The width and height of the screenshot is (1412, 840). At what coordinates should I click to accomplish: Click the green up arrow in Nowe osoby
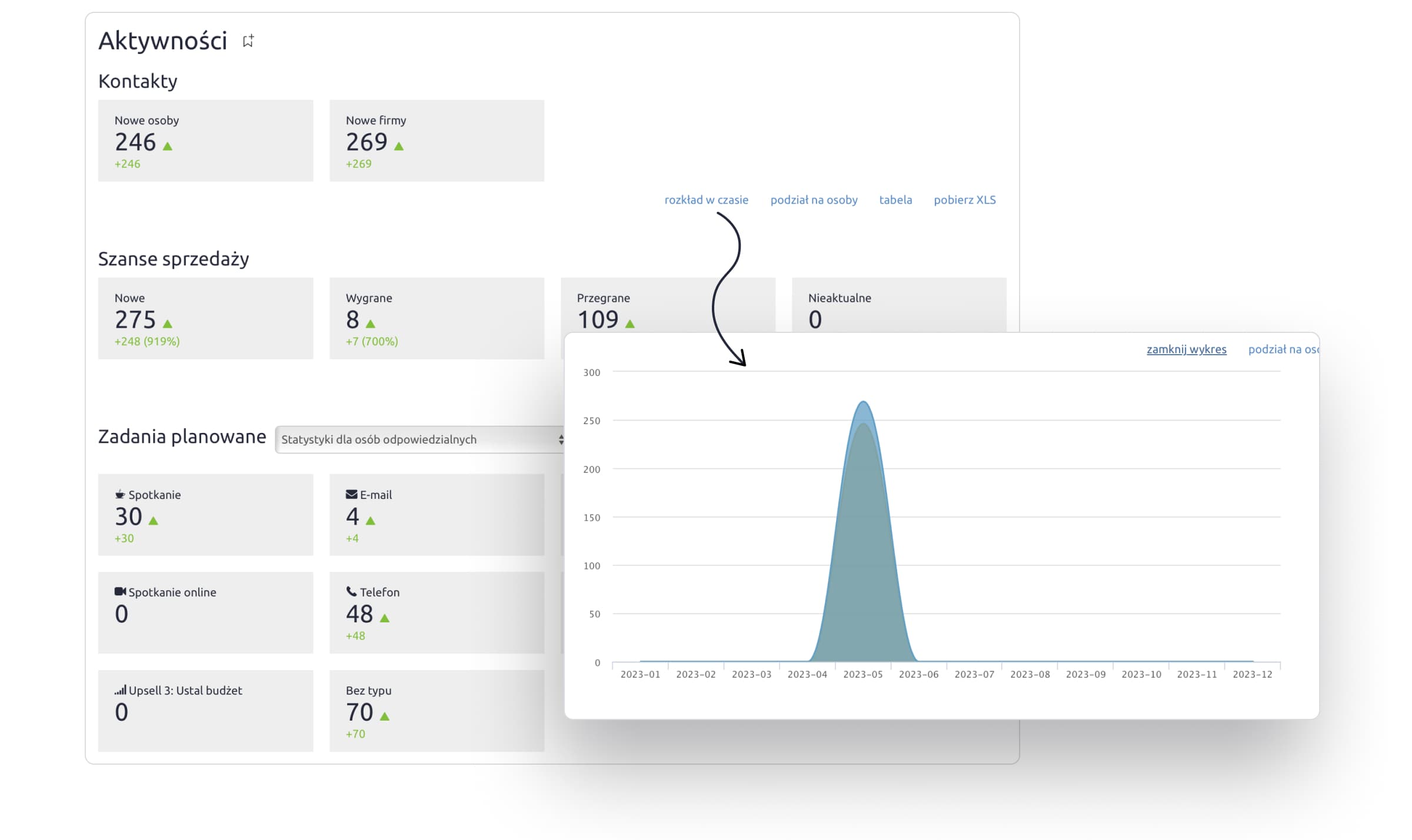click(168, 146)
